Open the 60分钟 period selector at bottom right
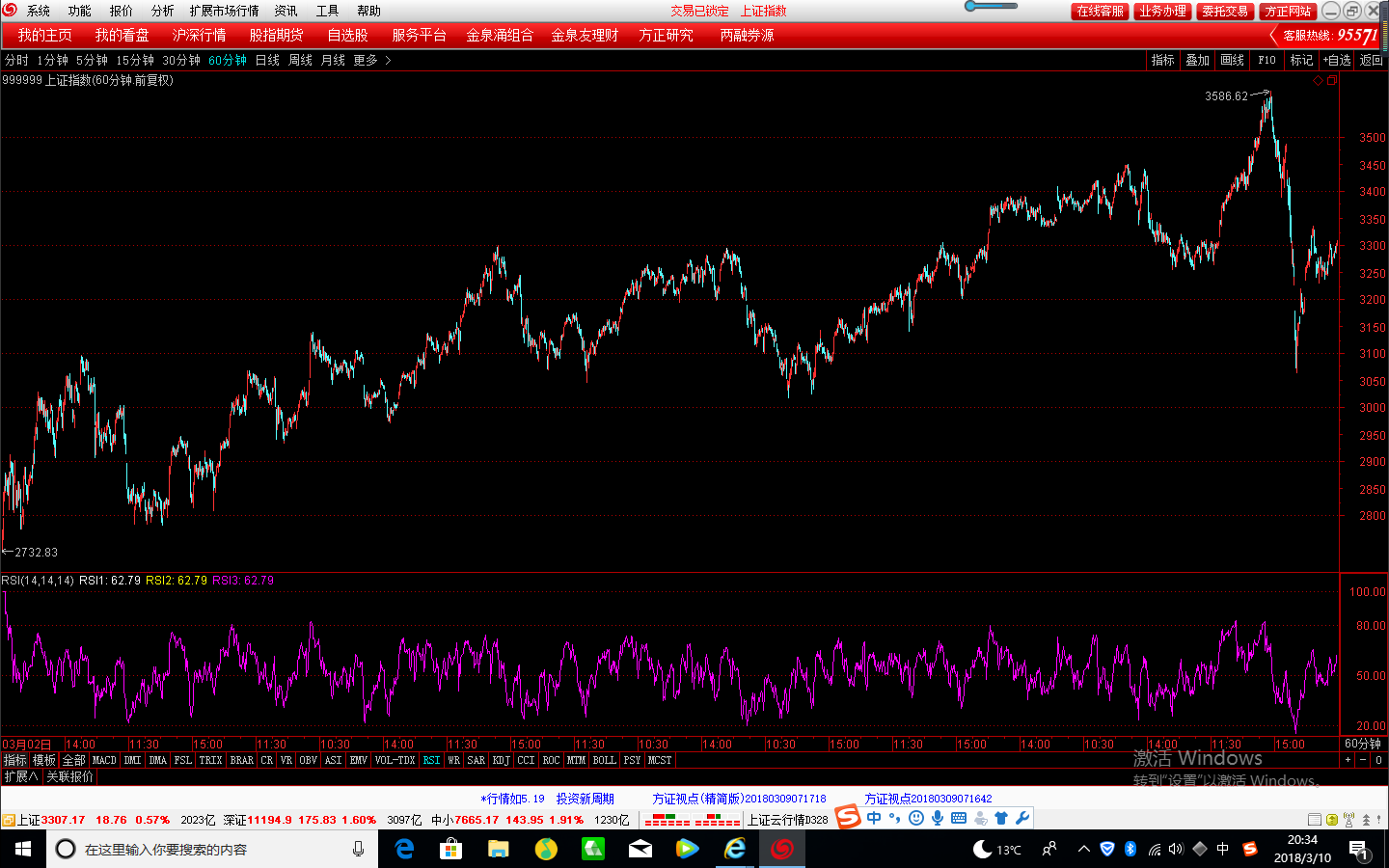 1363,744
